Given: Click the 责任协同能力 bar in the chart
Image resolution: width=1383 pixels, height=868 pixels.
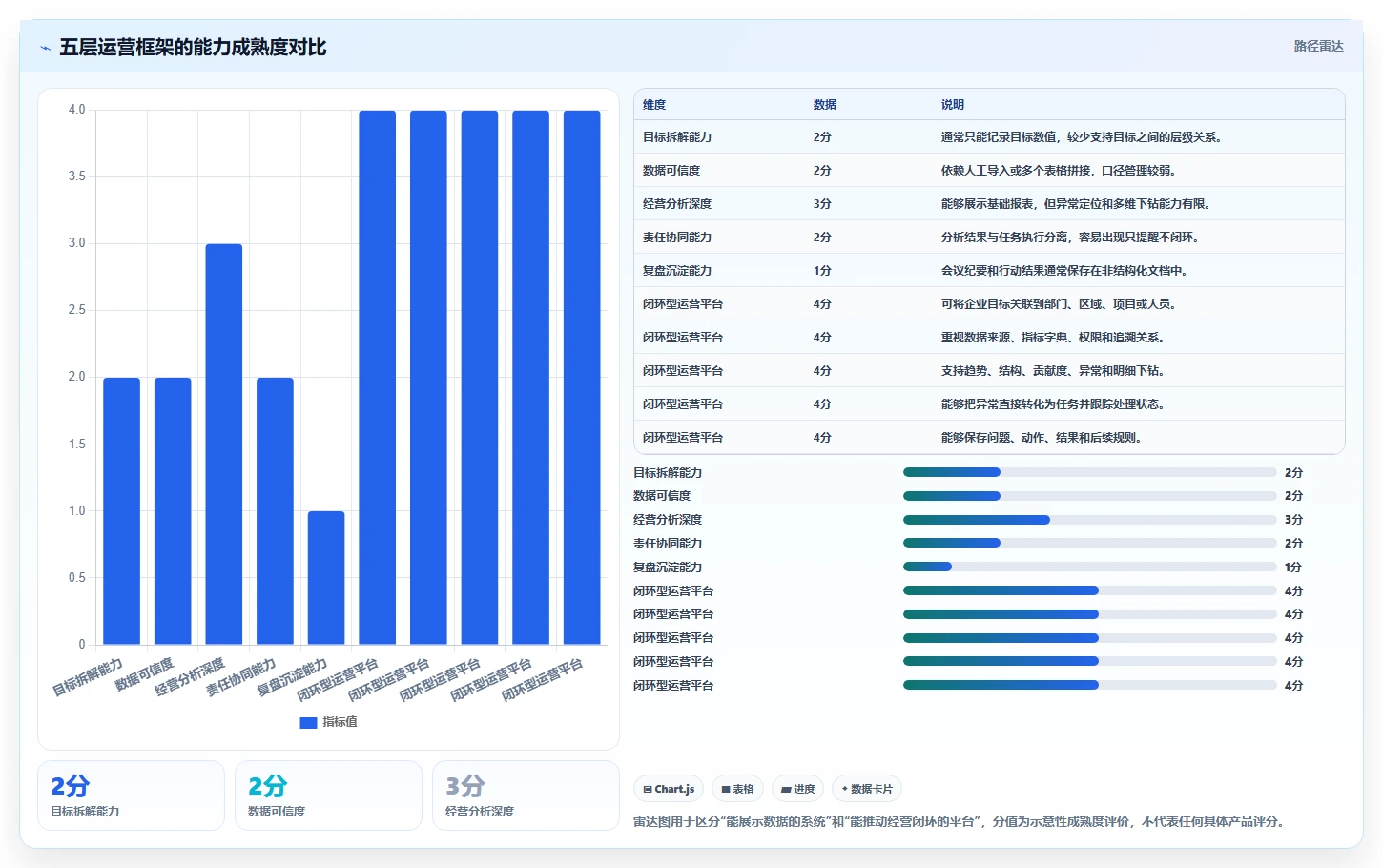Looking at the screenshot, I should 275,511.
